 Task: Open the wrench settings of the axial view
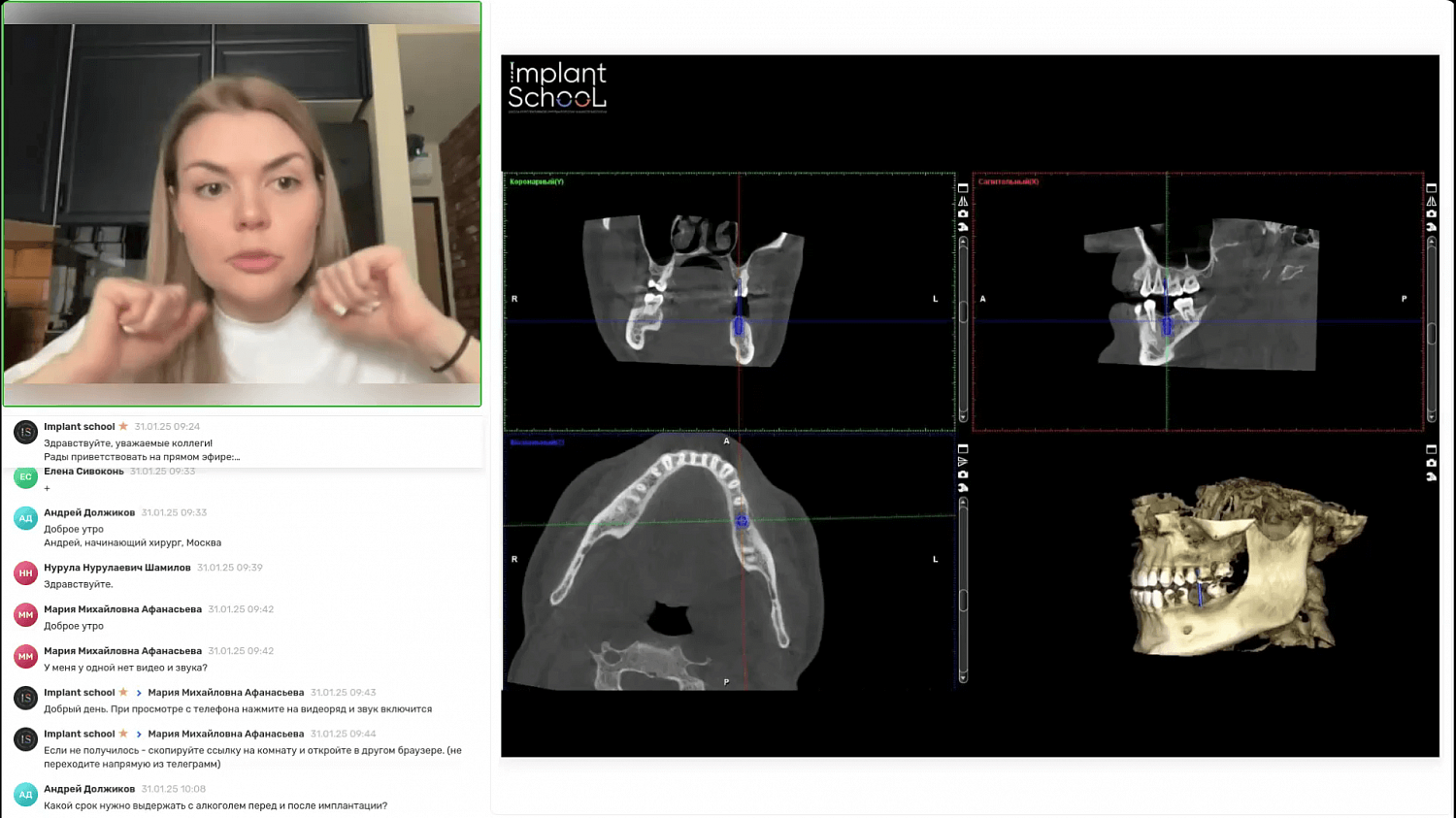click(963, 488)
